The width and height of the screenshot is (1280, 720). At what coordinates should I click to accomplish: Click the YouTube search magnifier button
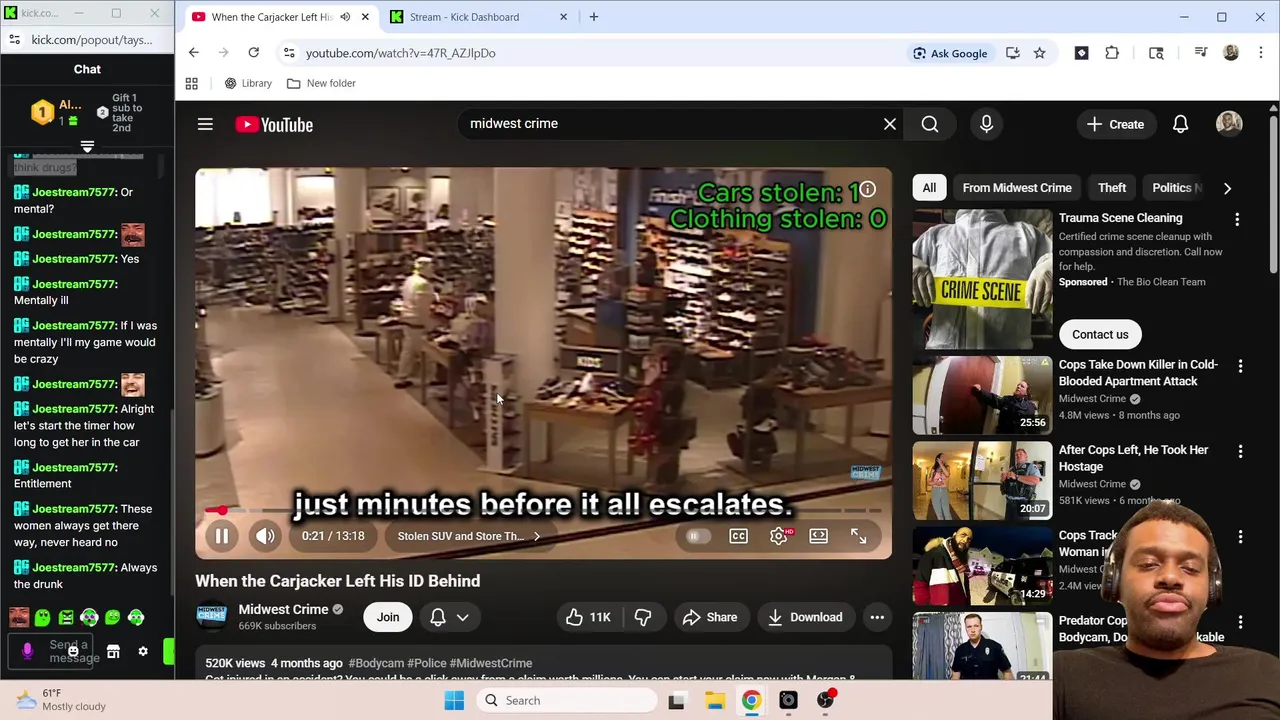pyautogui.click(x=930, y=124)
